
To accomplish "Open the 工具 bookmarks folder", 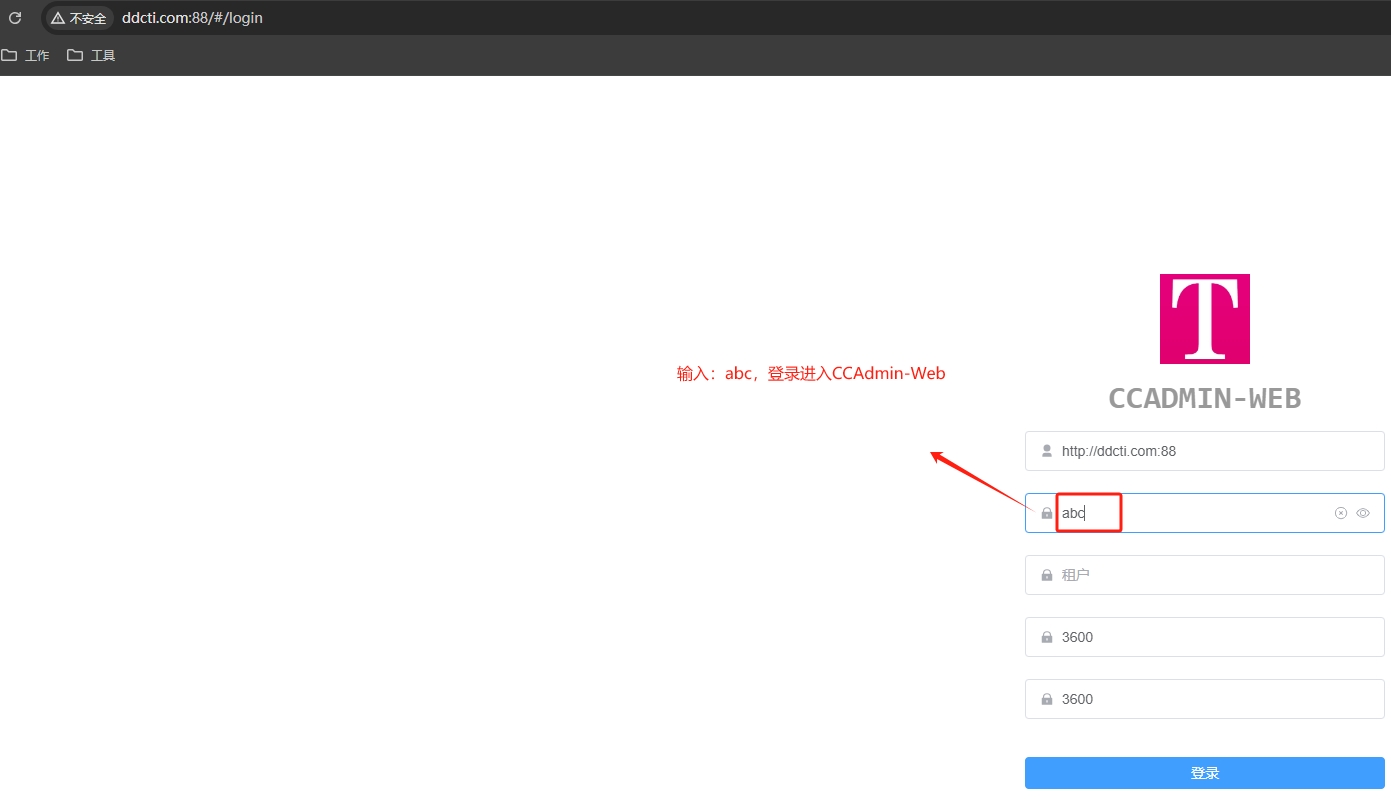I will point(91,55).
